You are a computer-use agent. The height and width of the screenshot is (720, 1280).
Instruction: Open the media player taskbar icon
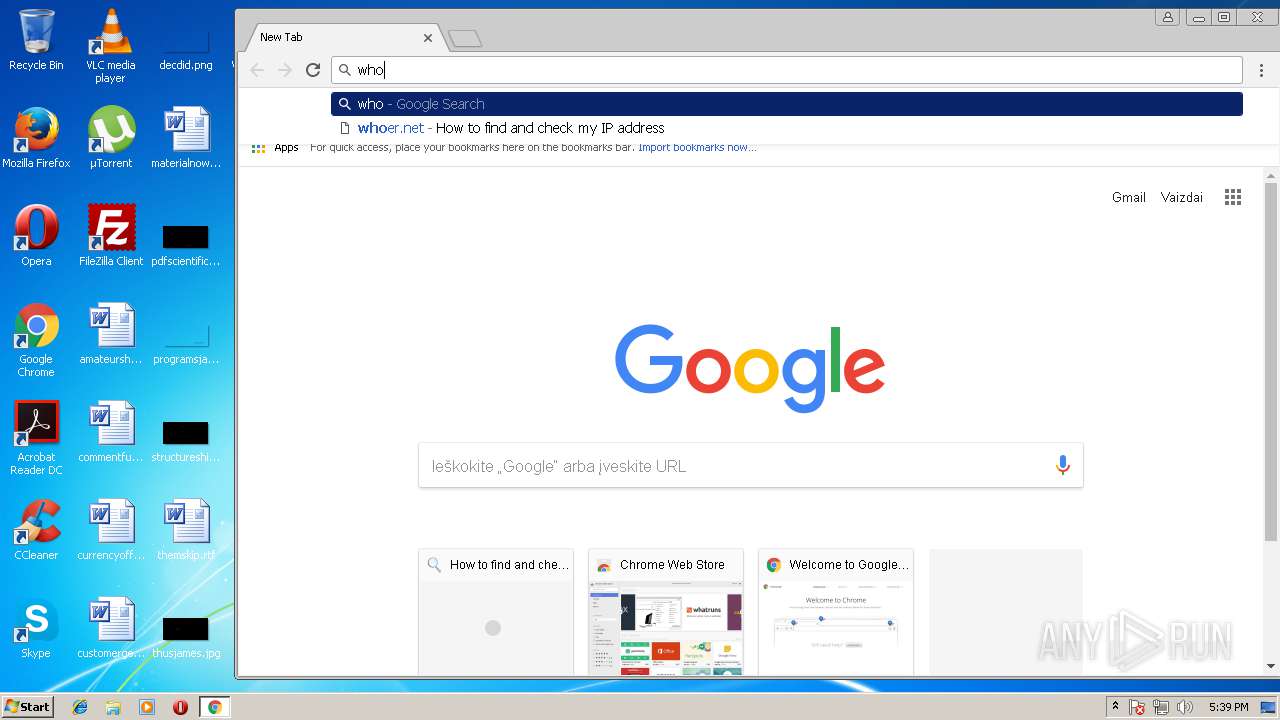coord(147,707)
